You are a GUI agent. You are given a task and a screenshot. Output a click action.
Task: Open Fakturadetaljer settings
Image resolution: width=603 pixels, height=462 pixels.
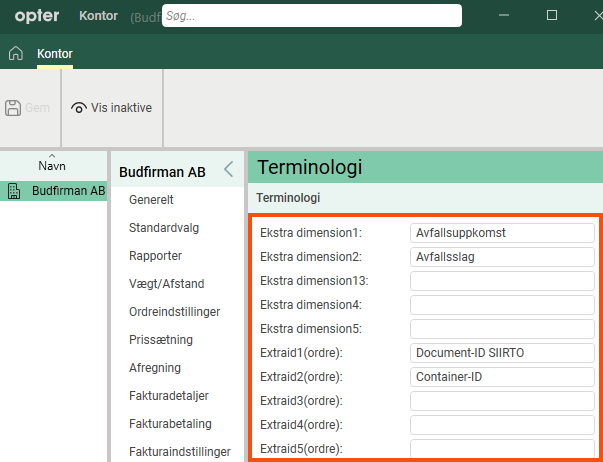[170, 396]
